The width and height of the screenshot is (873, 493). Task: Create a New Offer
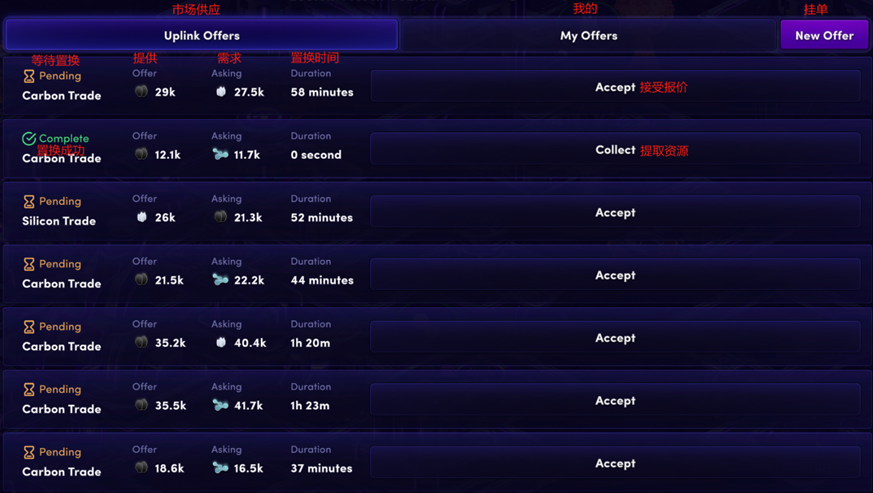(x=824, y=35)
